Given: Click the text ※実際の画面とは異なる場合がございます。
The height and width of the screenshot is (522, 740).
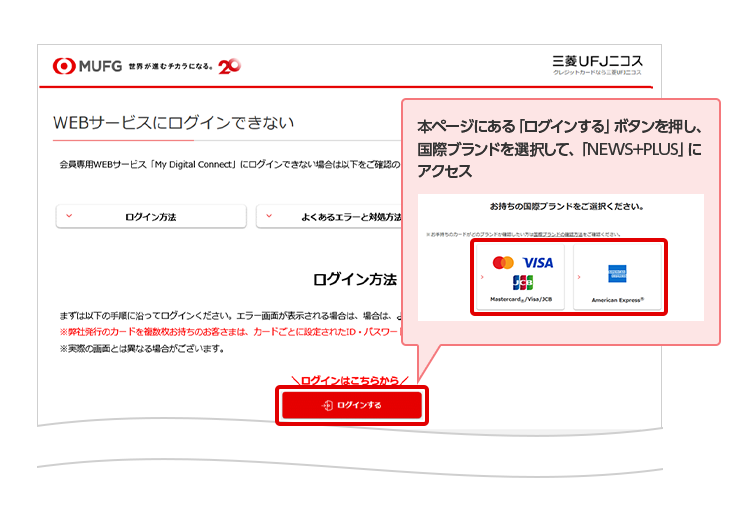Looking at the screenshot, I should pos(143,349).
